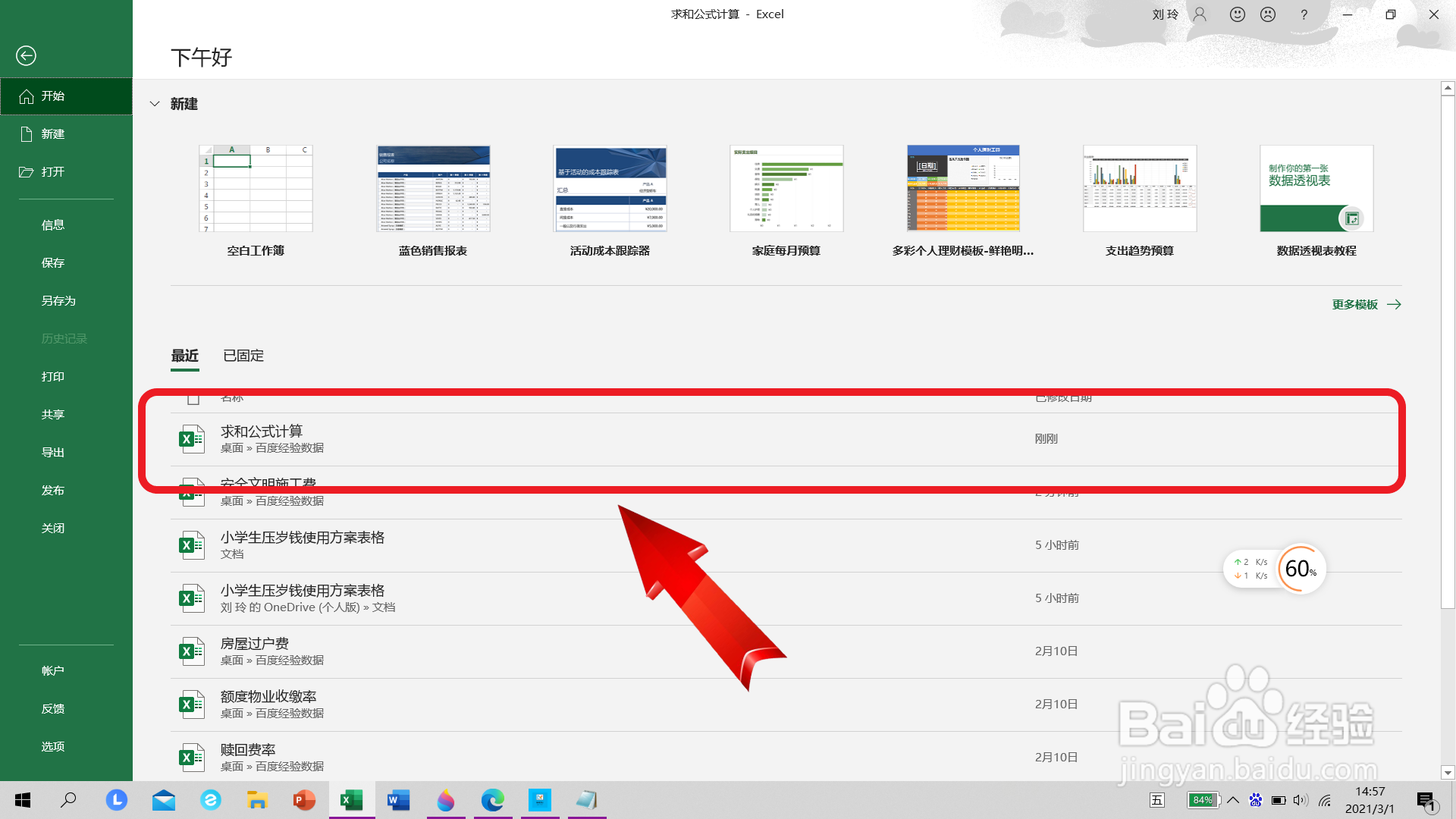Open 小学生压岁钱使用方案表格 on OneDrive
The image size is (1456, 819).
click(x=786, y=598)
